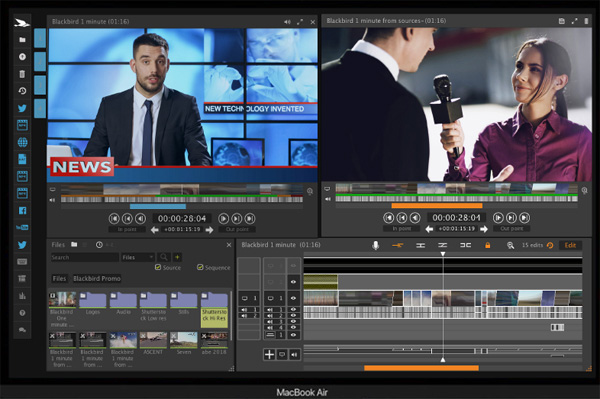Click the In point button in the left viewer
The image size is (600, 399).
coord(127,229)
